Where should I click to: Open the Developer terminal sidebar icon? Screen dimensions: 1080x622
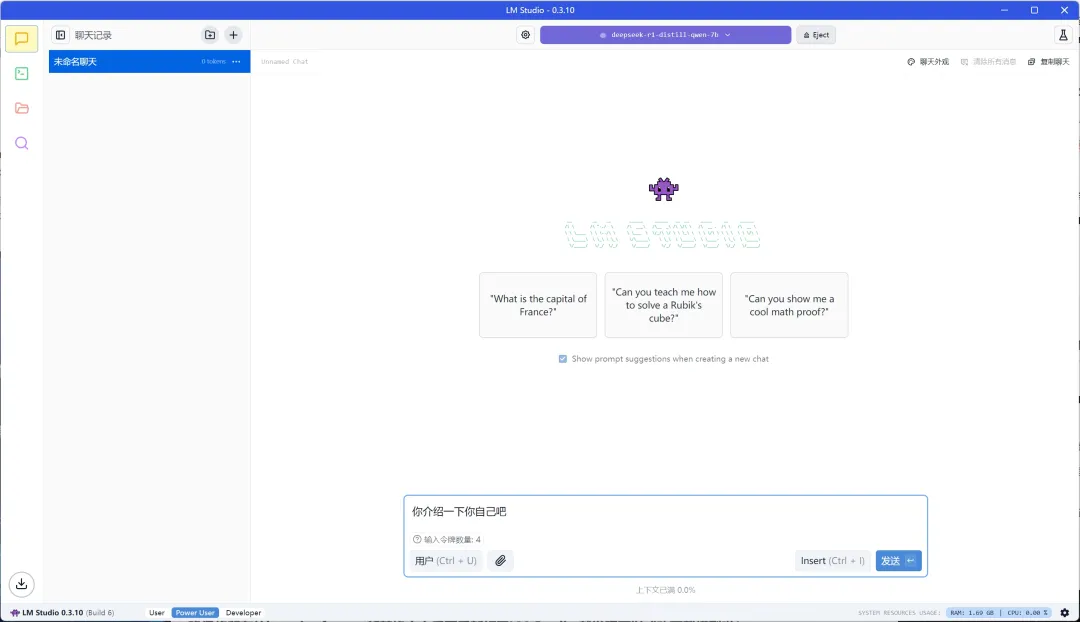pos(21,73)
